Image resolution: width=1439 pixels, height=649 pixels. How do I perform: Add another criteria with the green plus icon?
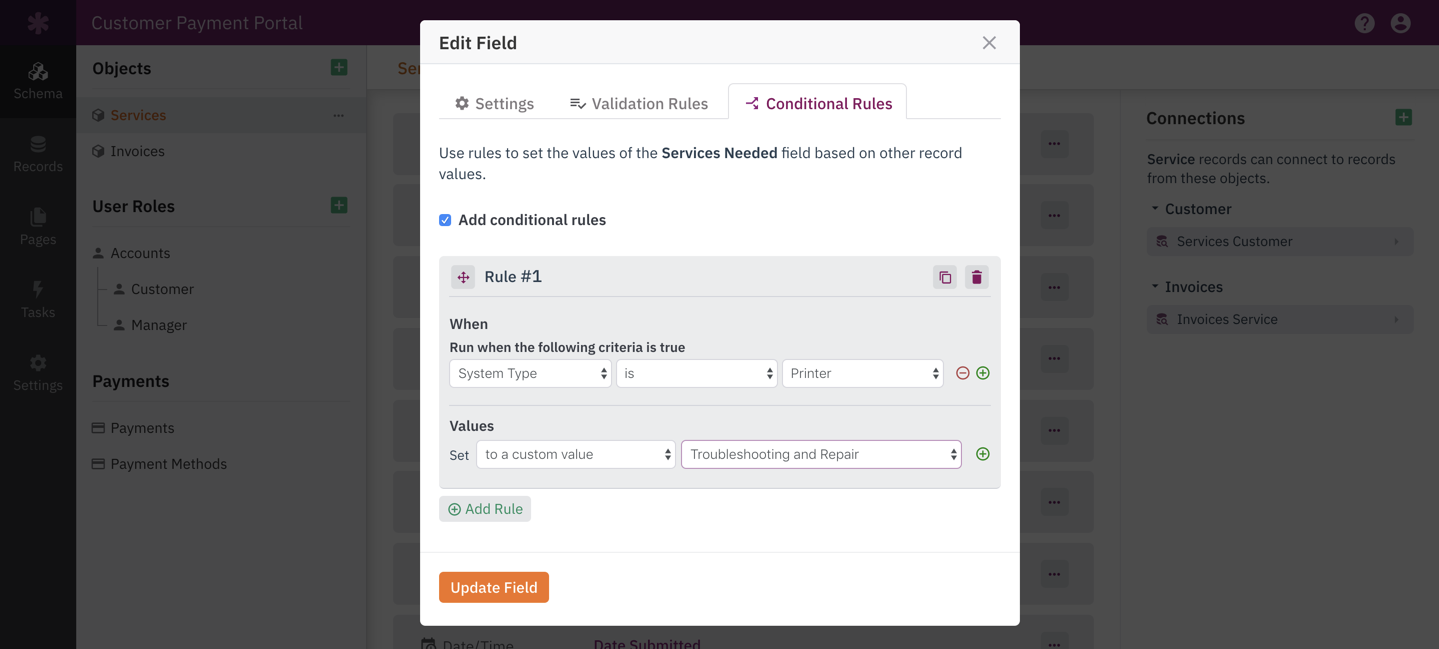pyautogui.click(x=983, y=373)
